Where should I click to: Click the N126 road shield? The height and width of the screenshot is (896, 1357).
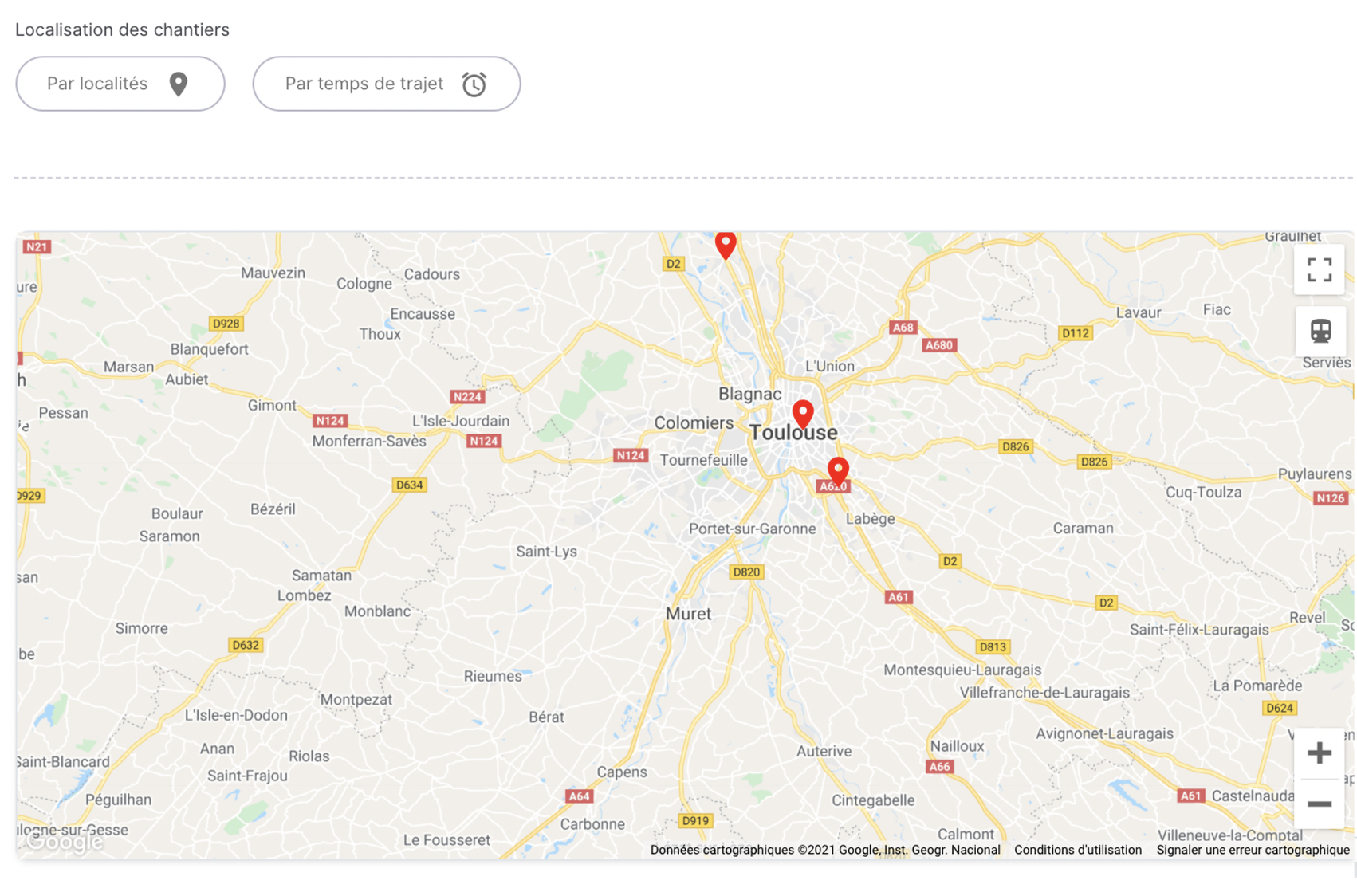point(1330,498)
